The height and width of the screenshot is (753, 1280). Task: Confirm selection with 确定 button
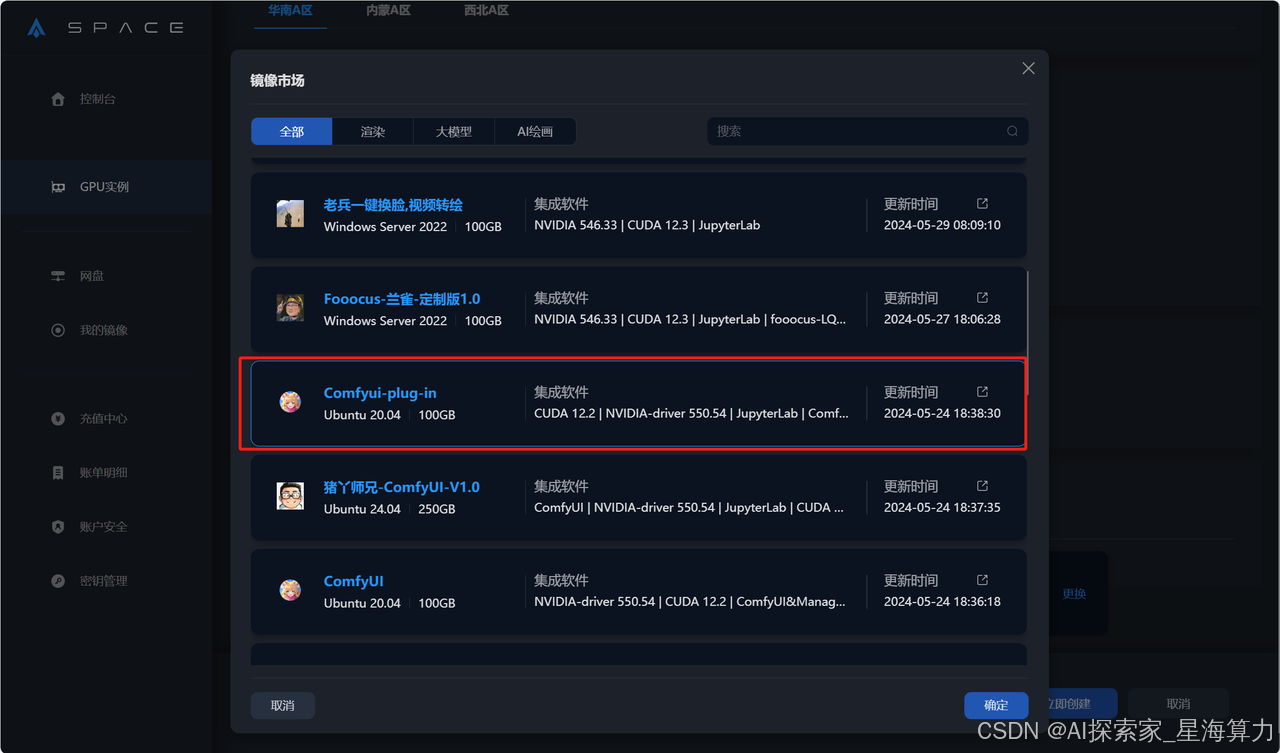click(x=996, y=705)
